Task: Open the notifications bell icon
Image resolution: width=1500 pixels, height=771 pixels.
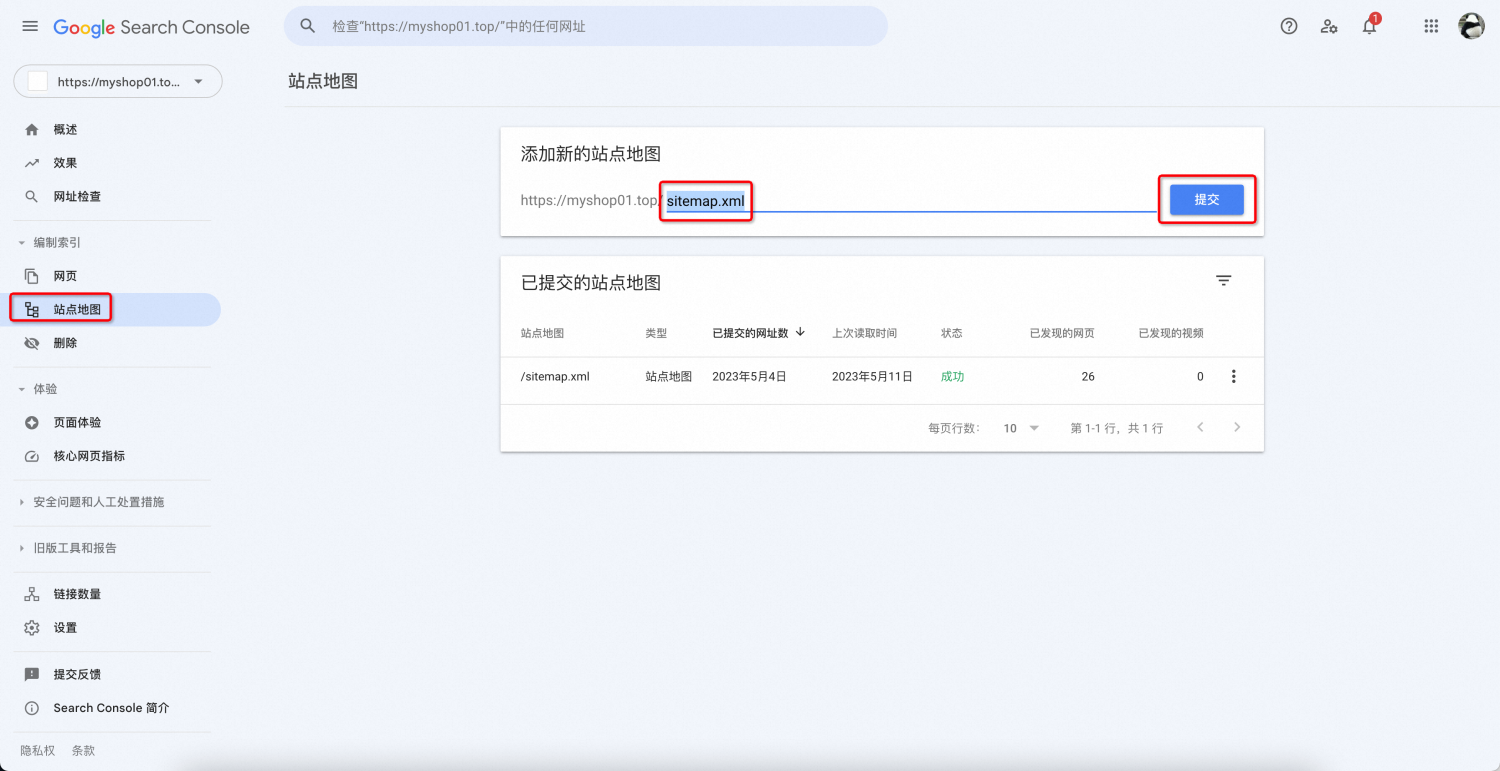Action: click(x=1369, y=27)
